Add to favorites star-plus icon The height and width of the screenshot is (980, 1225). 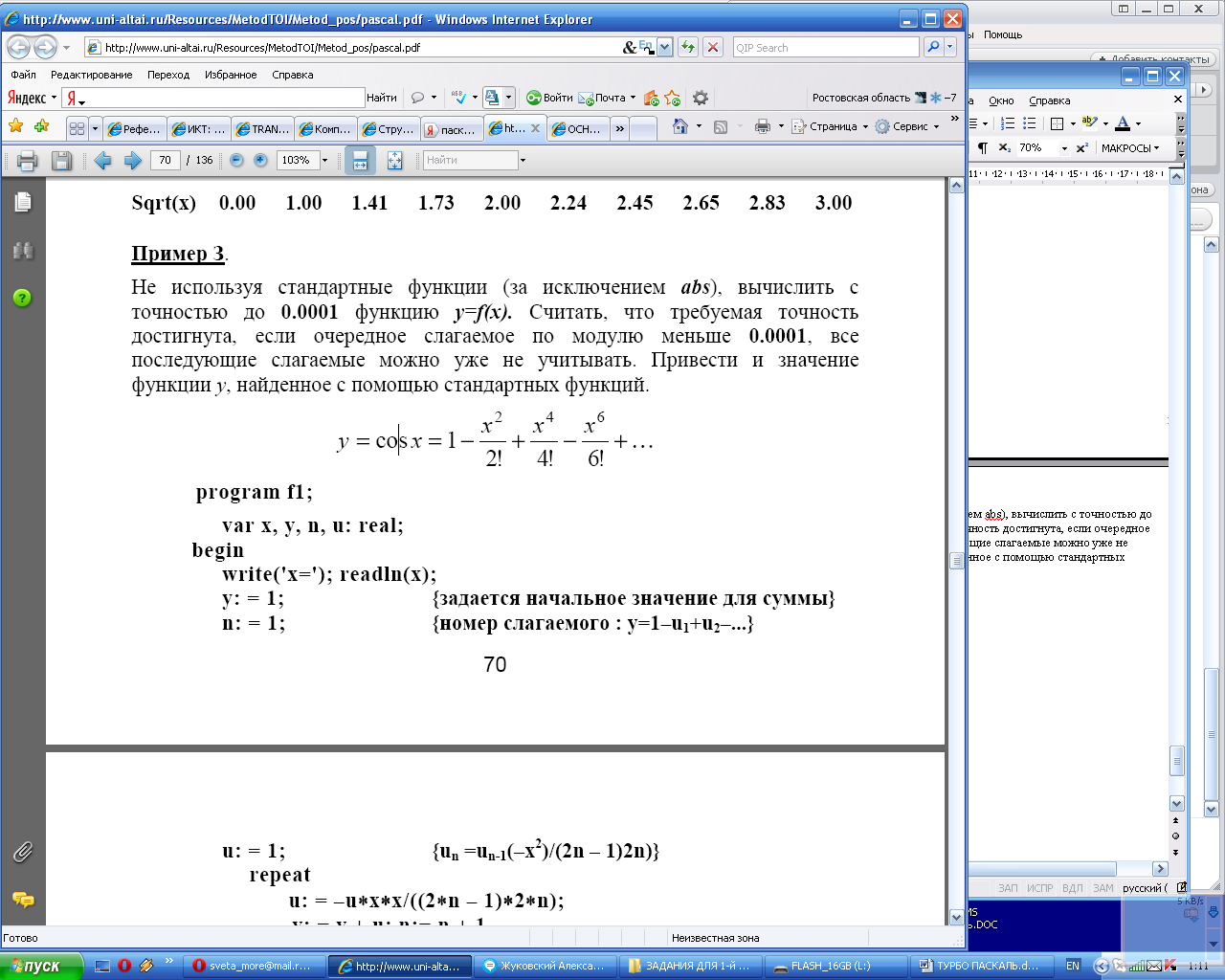coord(41,126)
